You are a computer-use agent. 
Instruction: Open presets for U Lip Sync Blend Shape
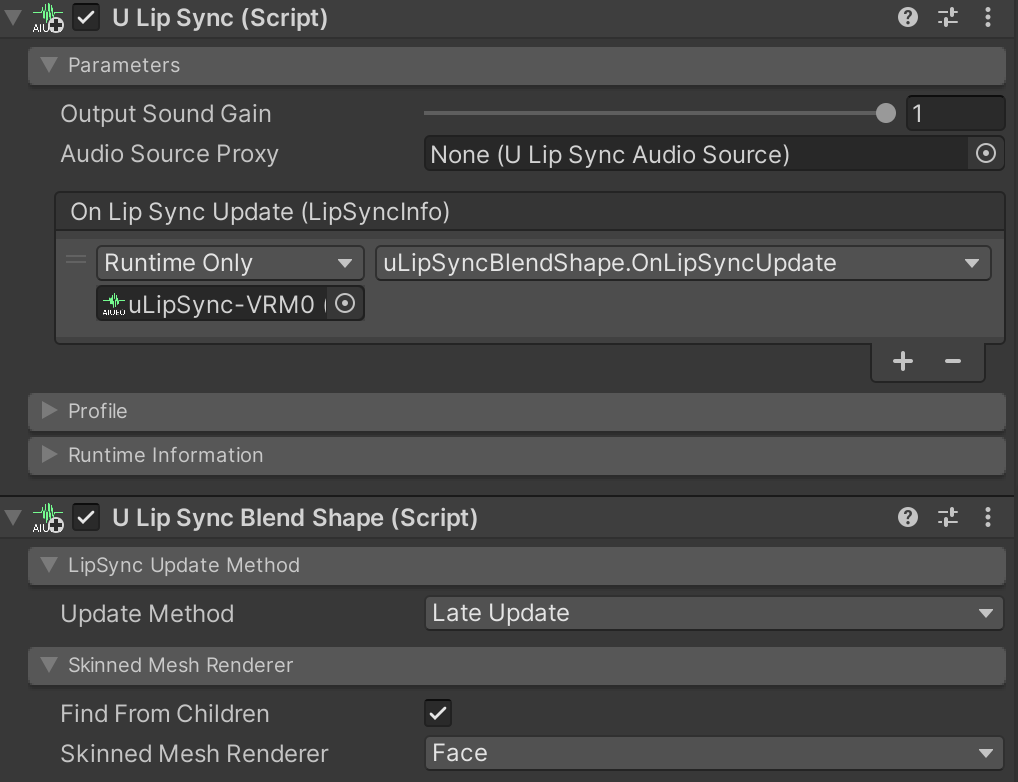coord(948,518)
